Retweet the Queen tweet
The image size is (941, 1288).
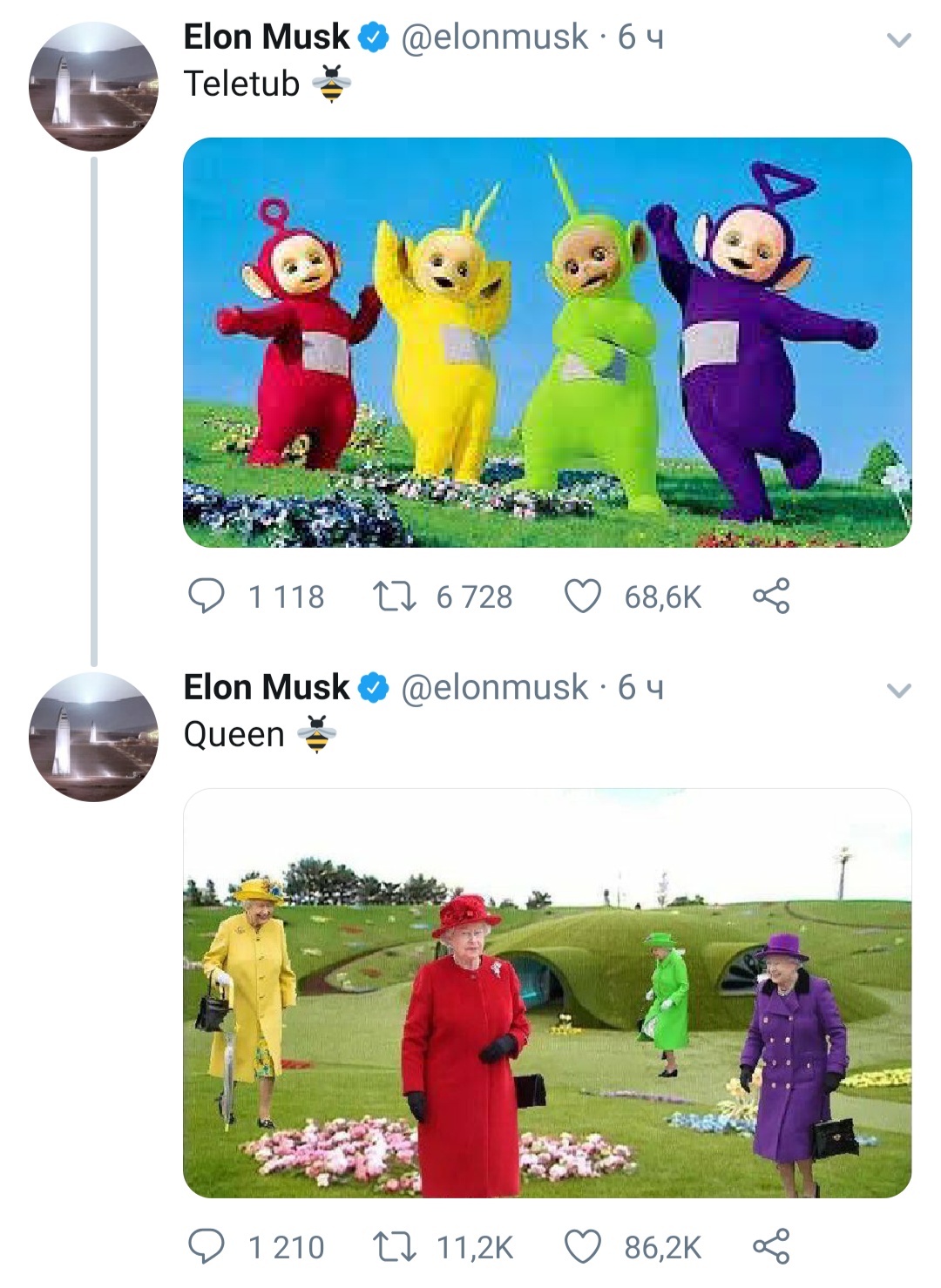pos(394,1247)
